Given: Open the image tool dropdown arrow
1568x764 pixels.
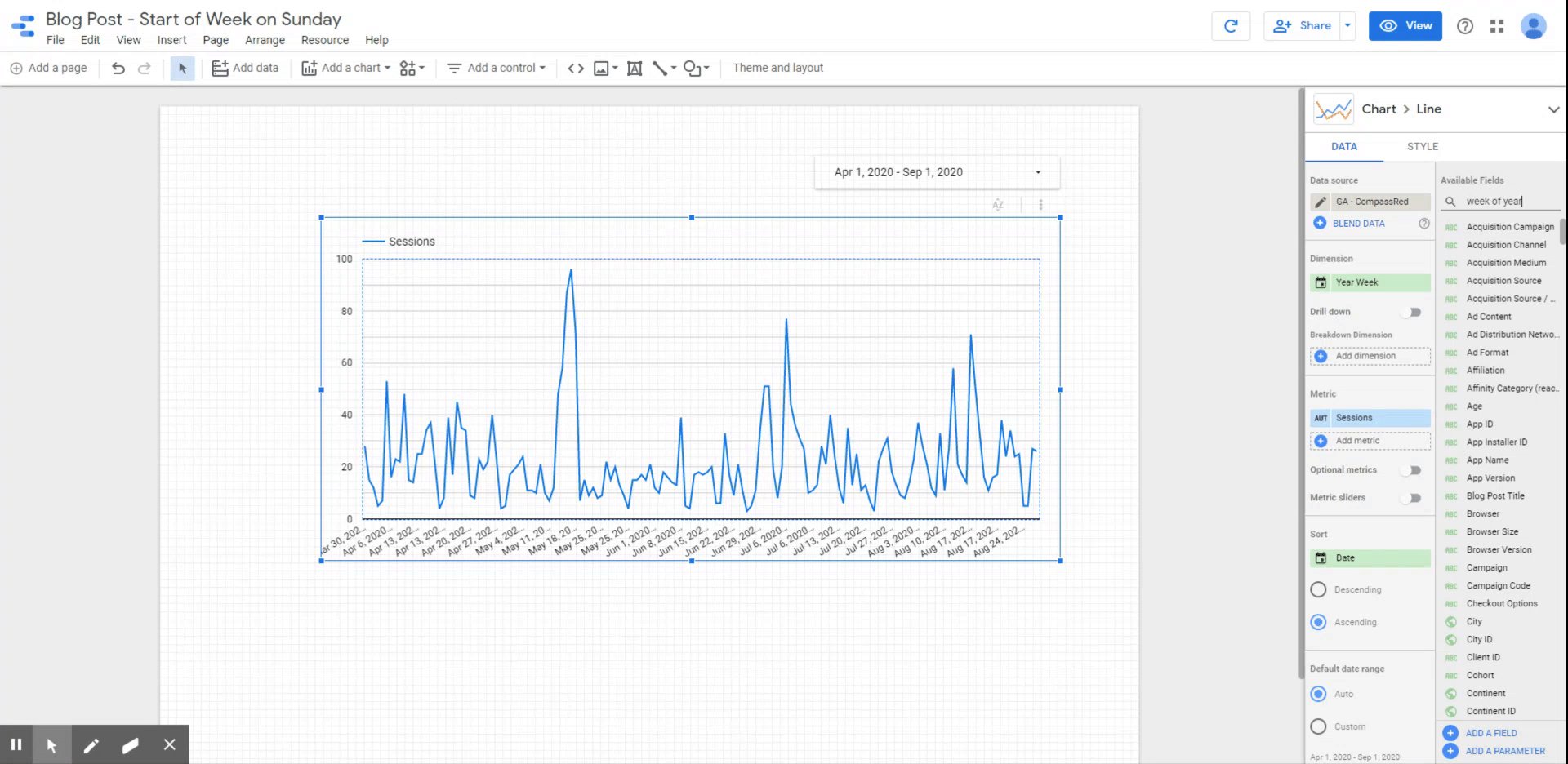Looking at the screenshot, I should 615,69.
